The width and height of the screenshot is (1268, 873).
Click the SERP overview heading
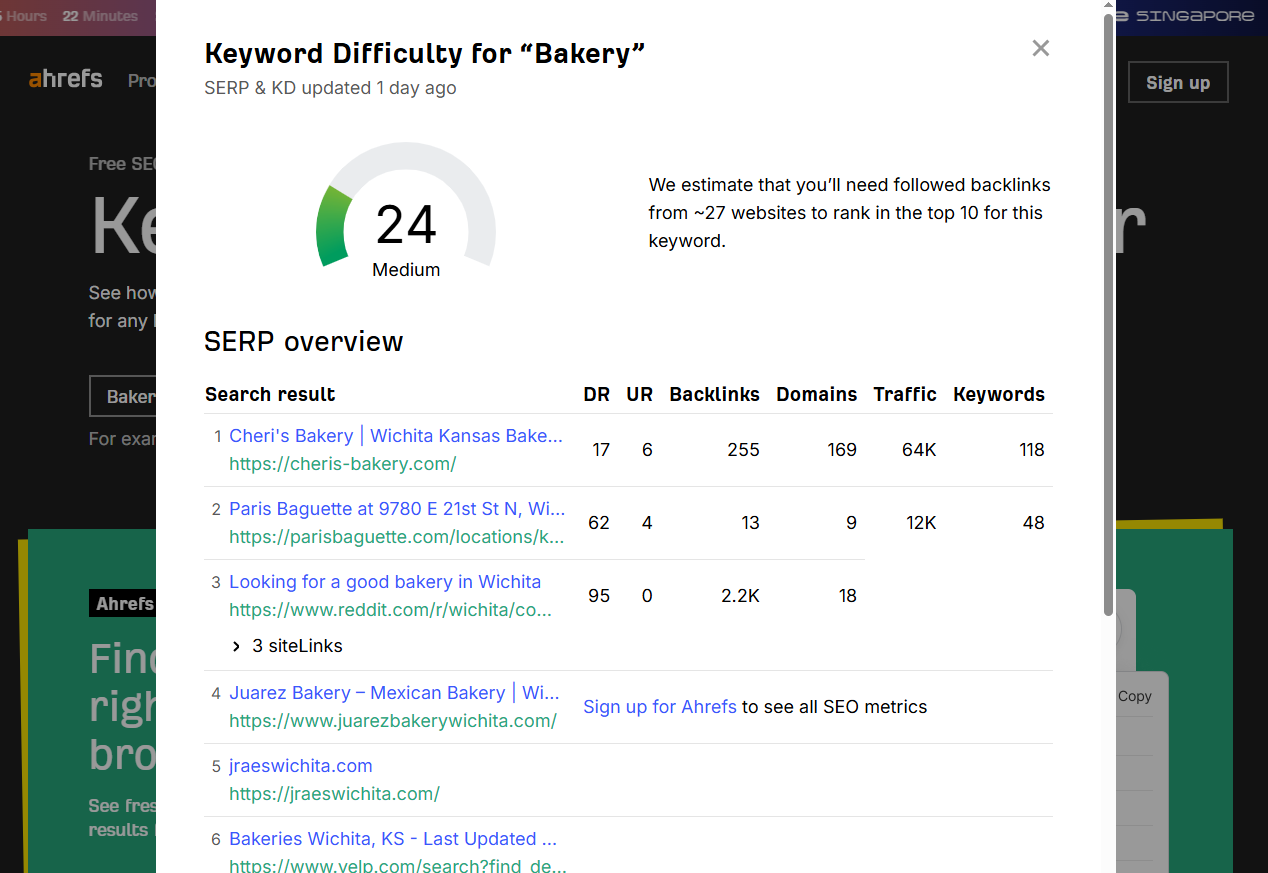pyautogui.click(x=304, y=342)
